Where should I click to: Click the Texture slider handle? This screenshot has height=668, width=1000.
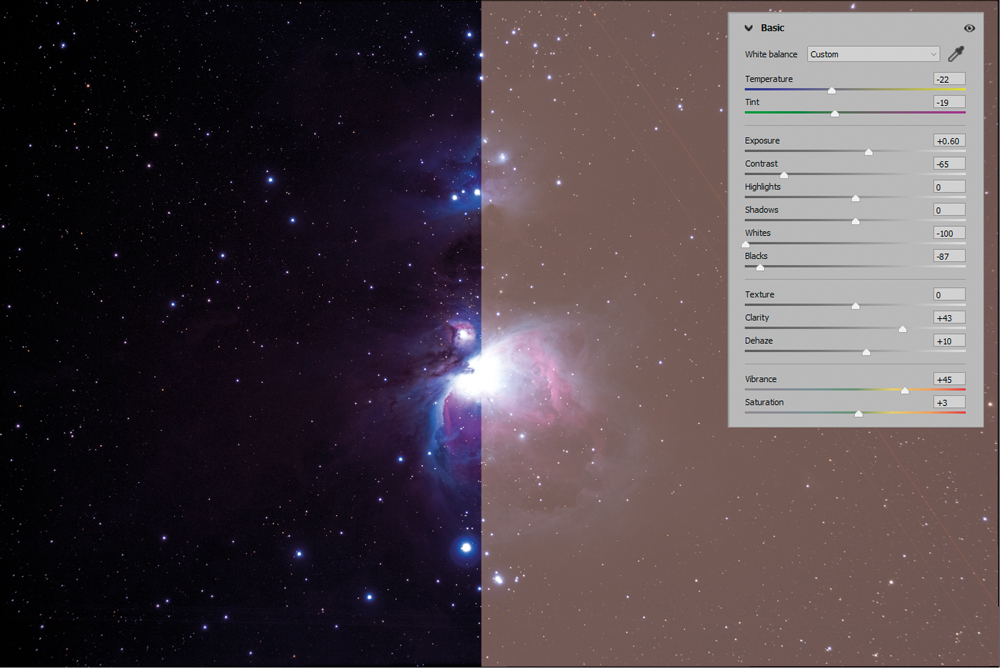click(x=856, y=306)
